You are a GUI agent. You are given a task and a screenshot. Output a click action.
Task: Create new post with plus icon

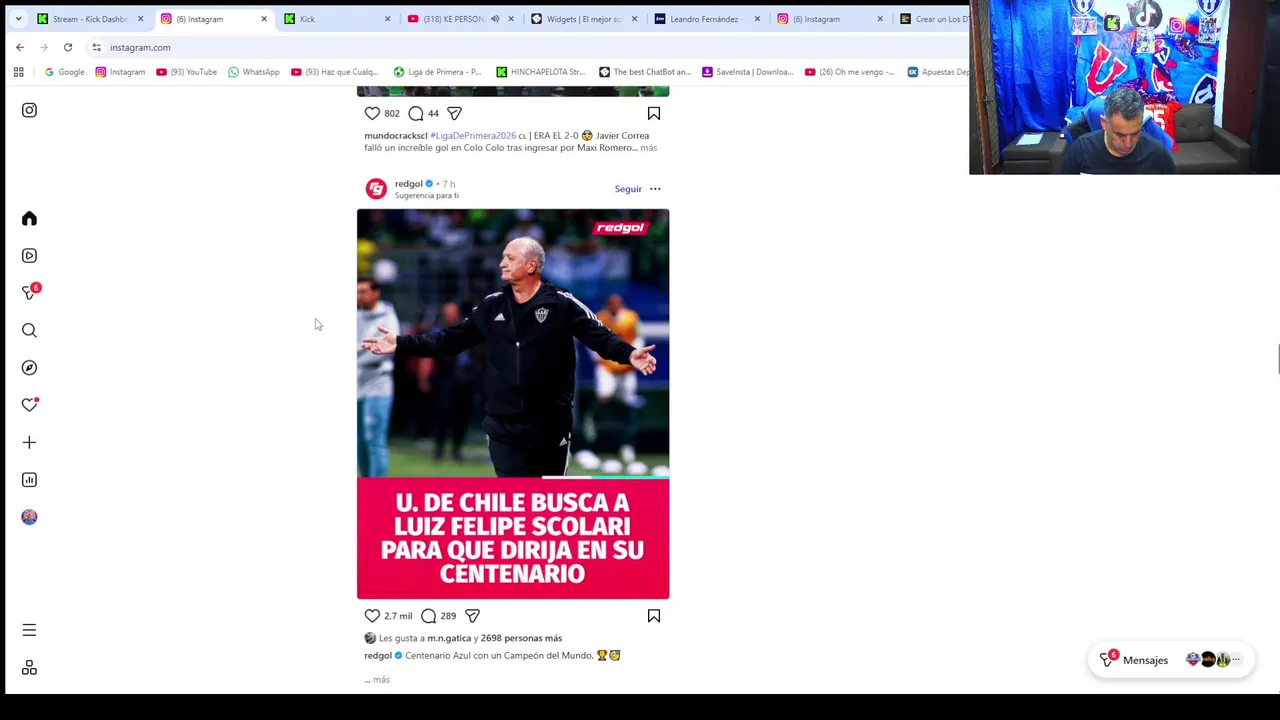29,442
